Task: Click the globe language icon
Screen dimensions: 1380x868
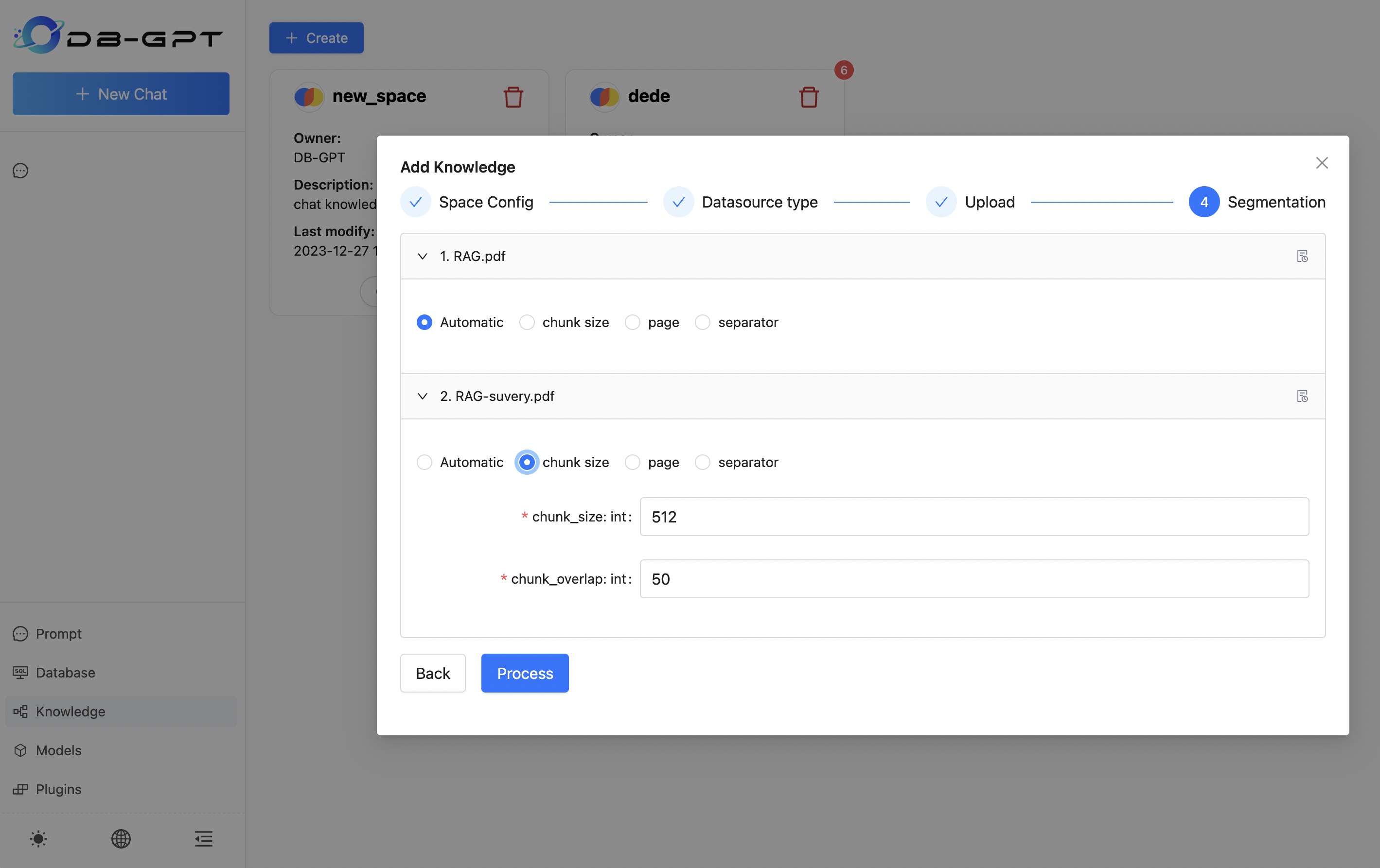Action: pos(121,839)
